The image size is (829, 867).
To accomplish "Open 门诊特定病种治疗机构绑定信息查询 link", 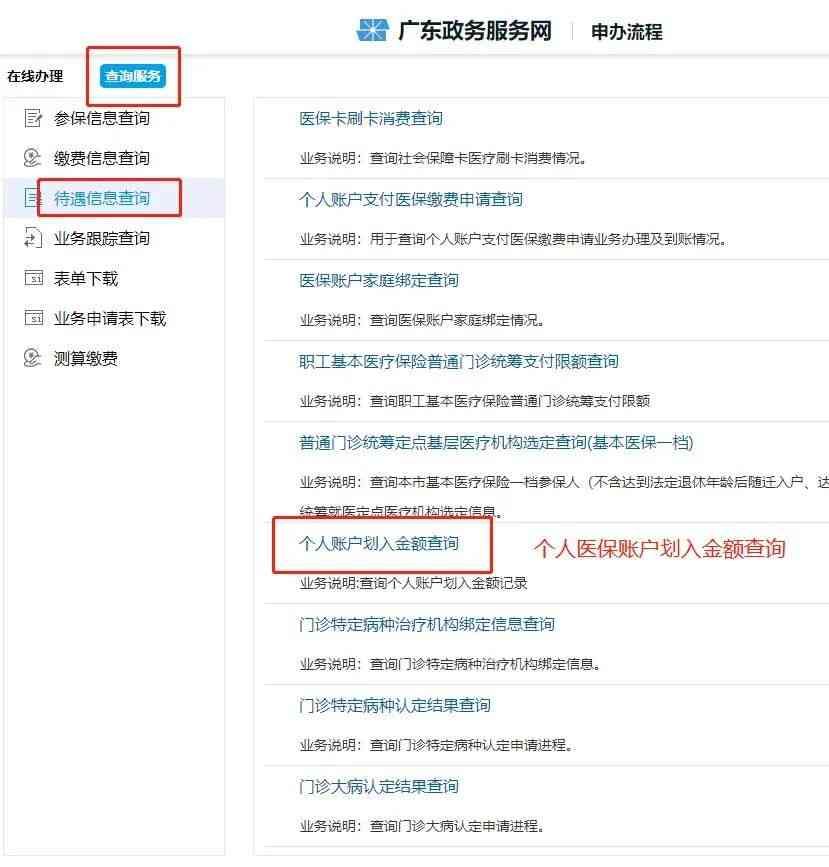I will click(426, 624).
